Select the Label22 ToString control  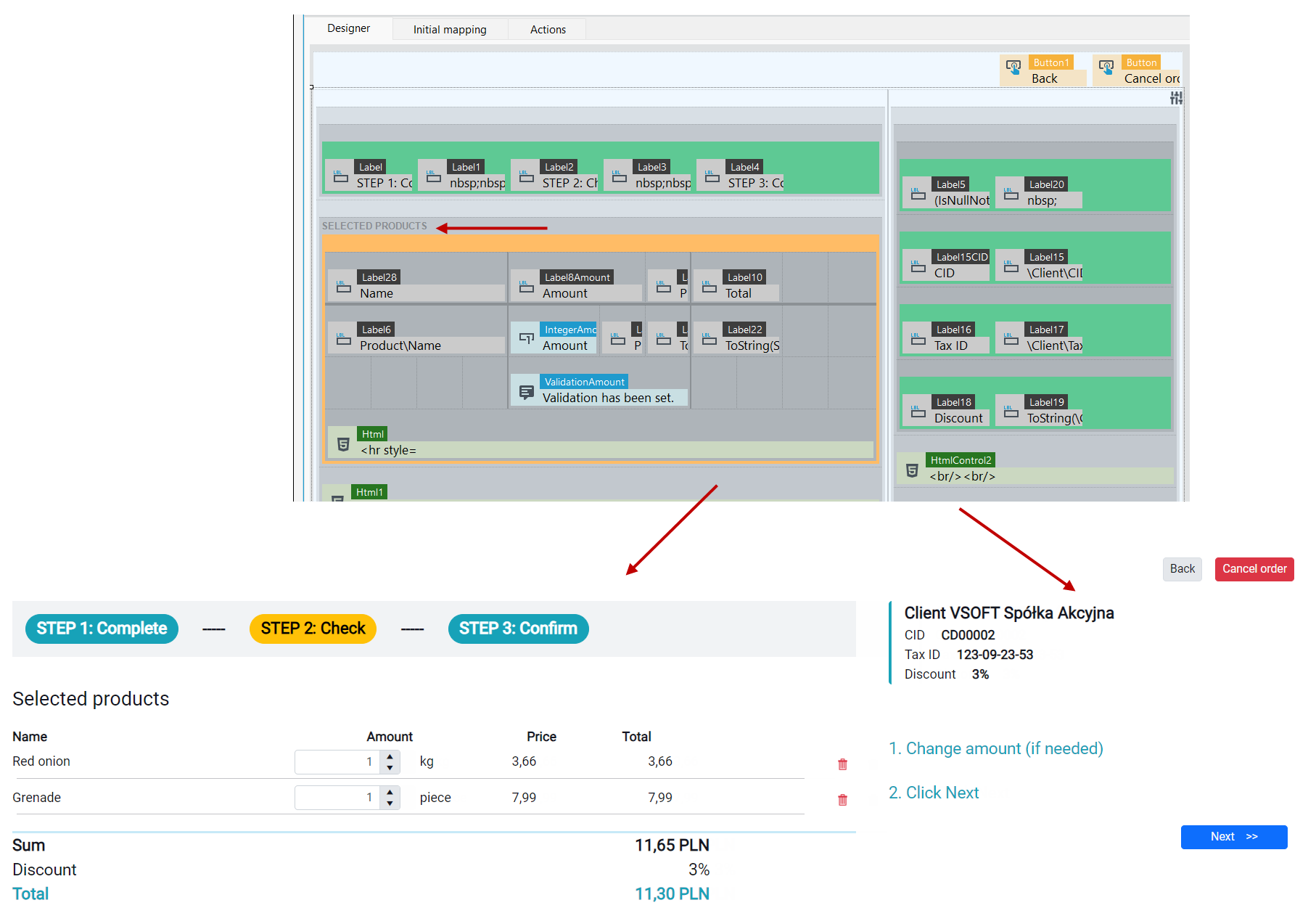point(737,338)
